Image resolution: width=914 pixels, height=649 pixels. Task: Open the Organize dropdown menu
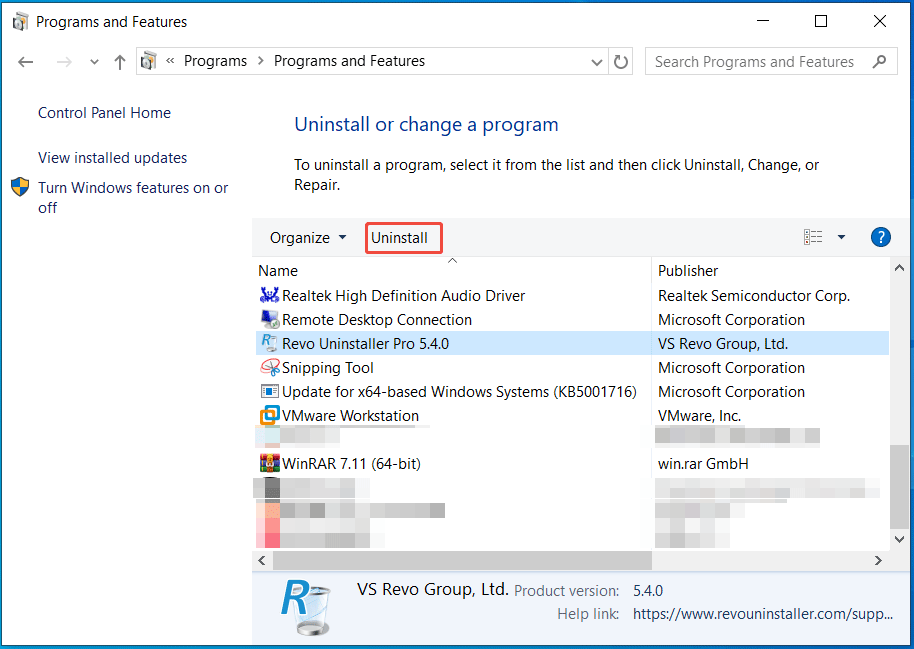306,237
